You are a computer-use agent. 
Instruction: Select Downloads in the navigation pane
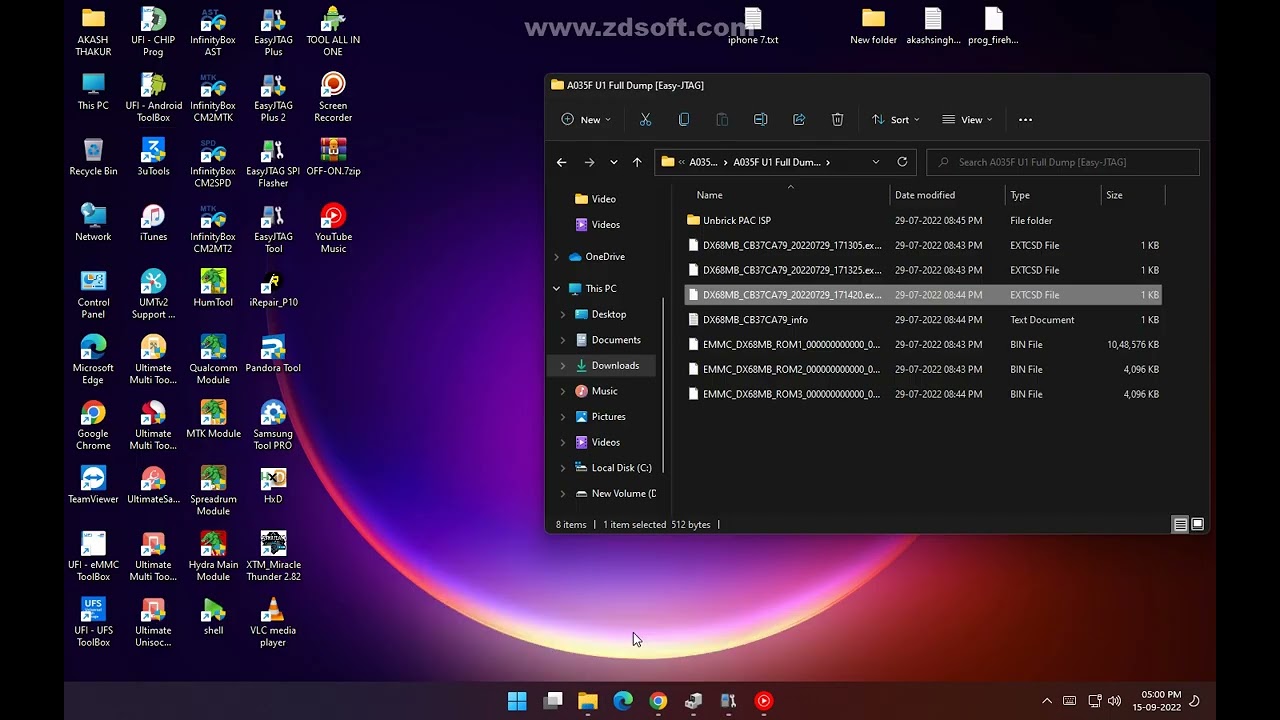pyautogui.click(x=615, y=366)
